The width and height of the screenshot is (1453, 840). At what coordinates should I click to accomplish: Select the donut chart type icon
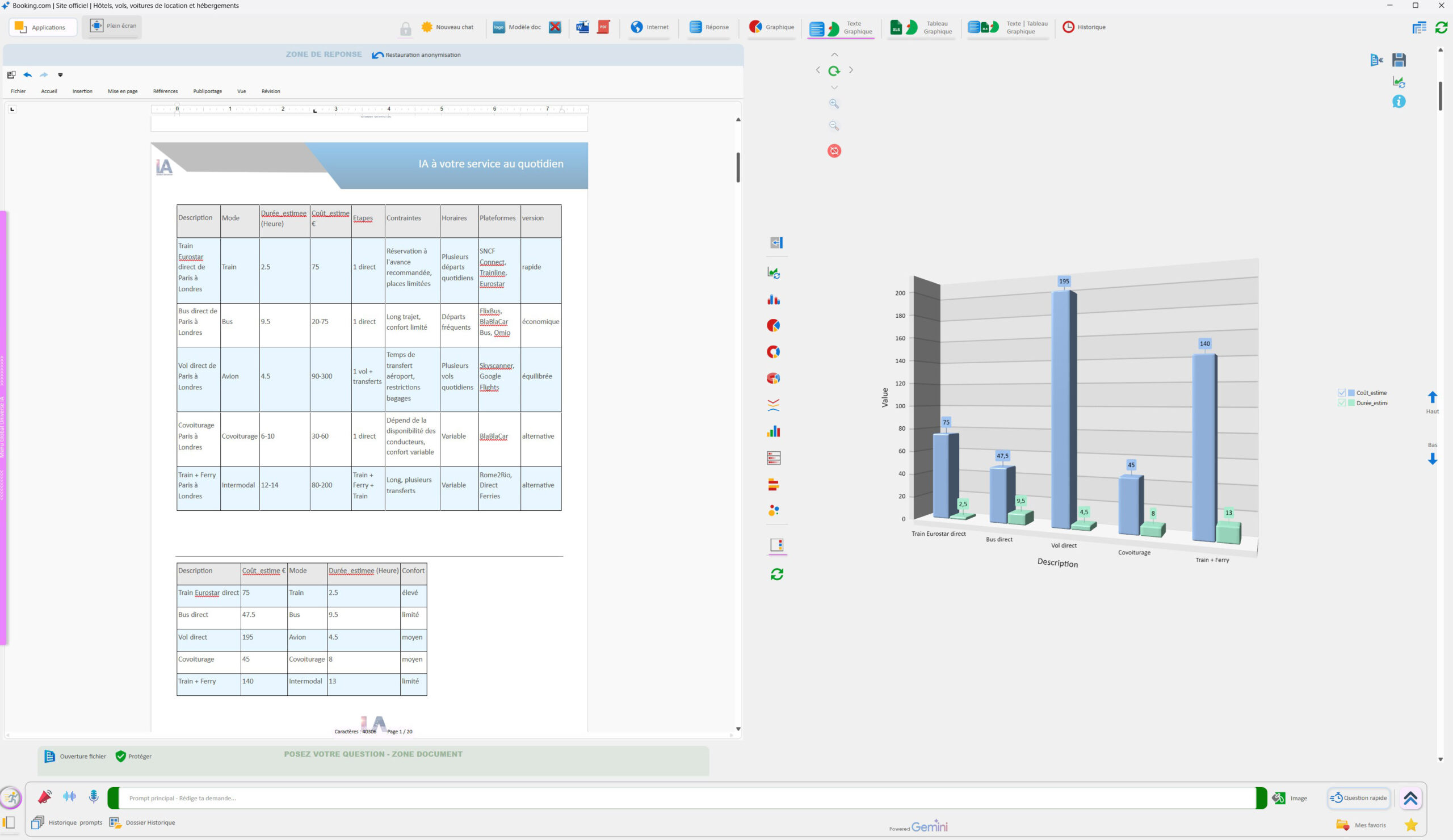(773, 352)
